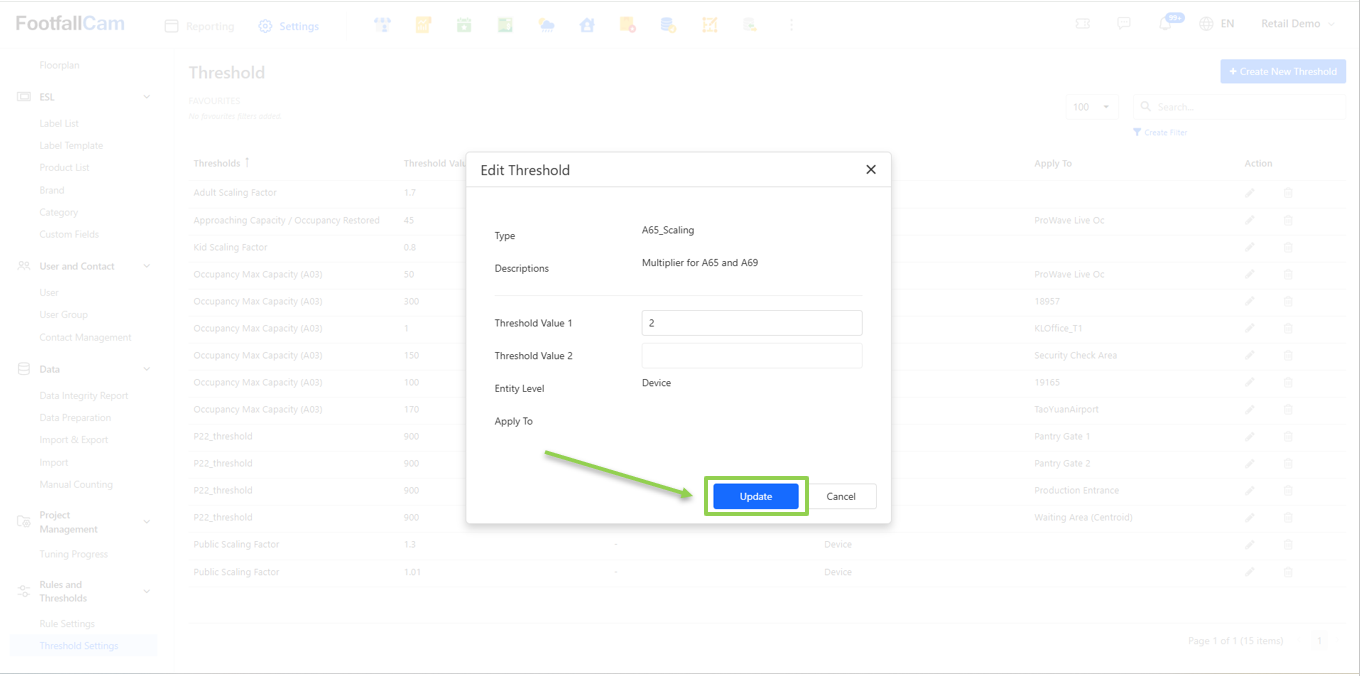This screenshot has width=1360, height=676.
Task: Delete the Waiting Area (Centroid) row
Action: (x=1288, y=517)
